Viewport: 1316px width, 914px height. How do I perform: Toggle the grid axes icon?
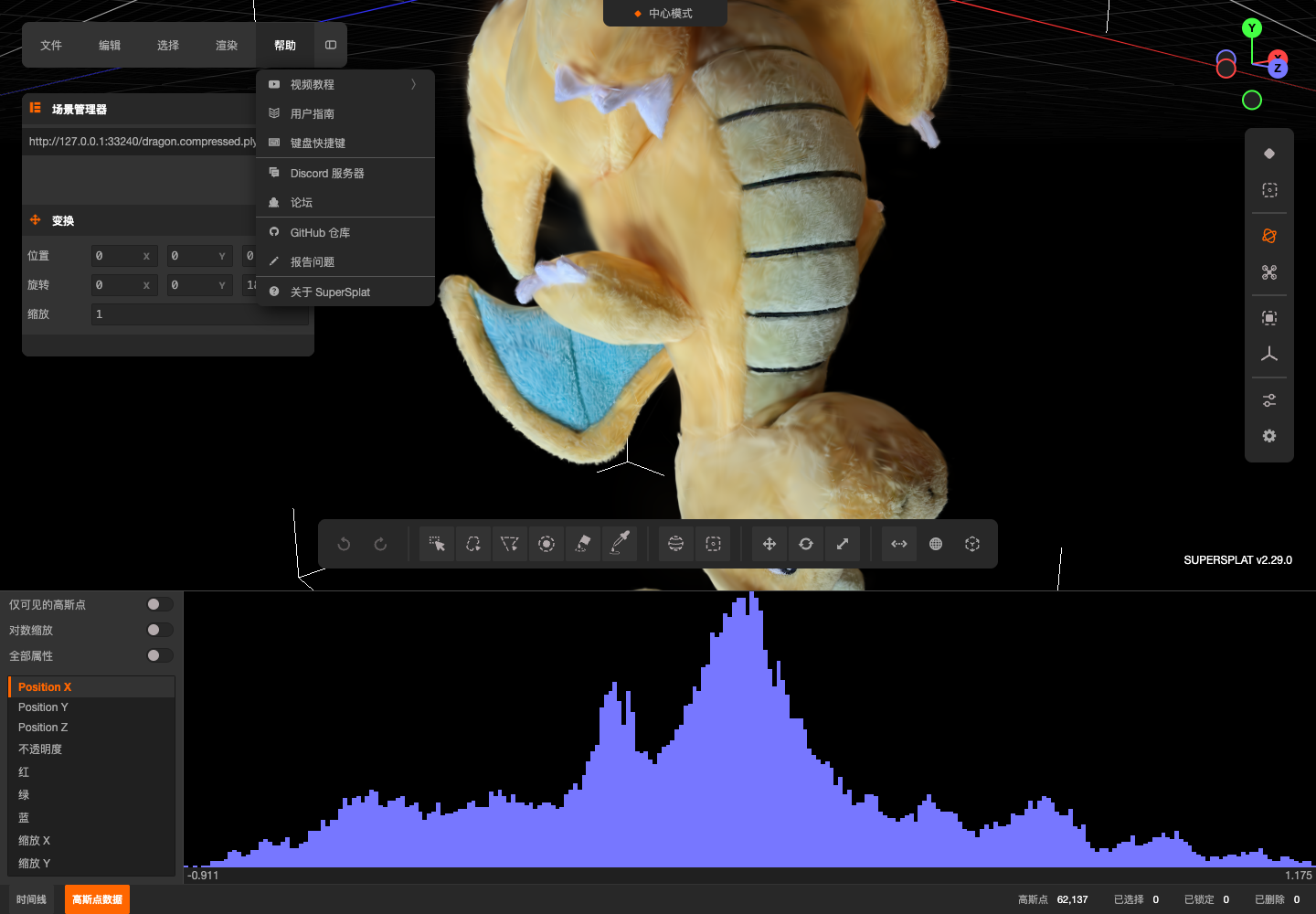(x=1269, y=355)
